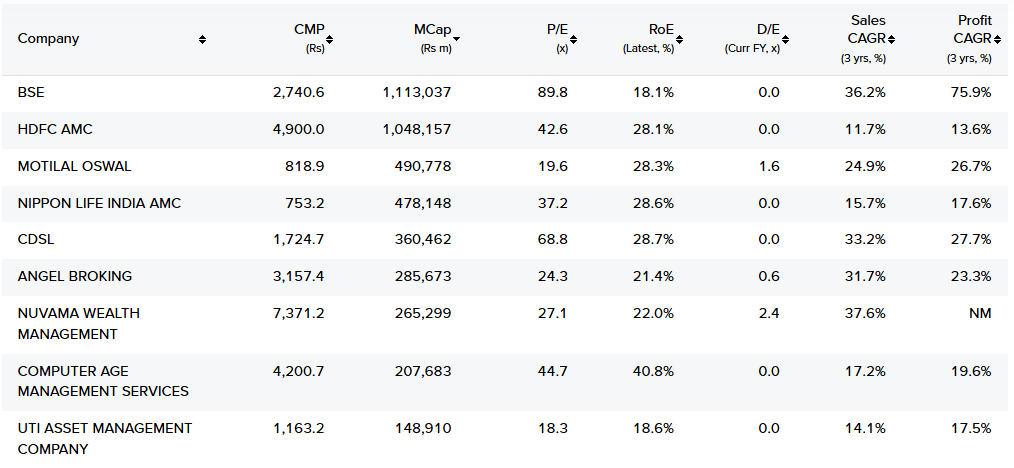
Task: Open COMPUTER AGE MANAGEMENT SERVICES page
Action: tap(103, 381)
